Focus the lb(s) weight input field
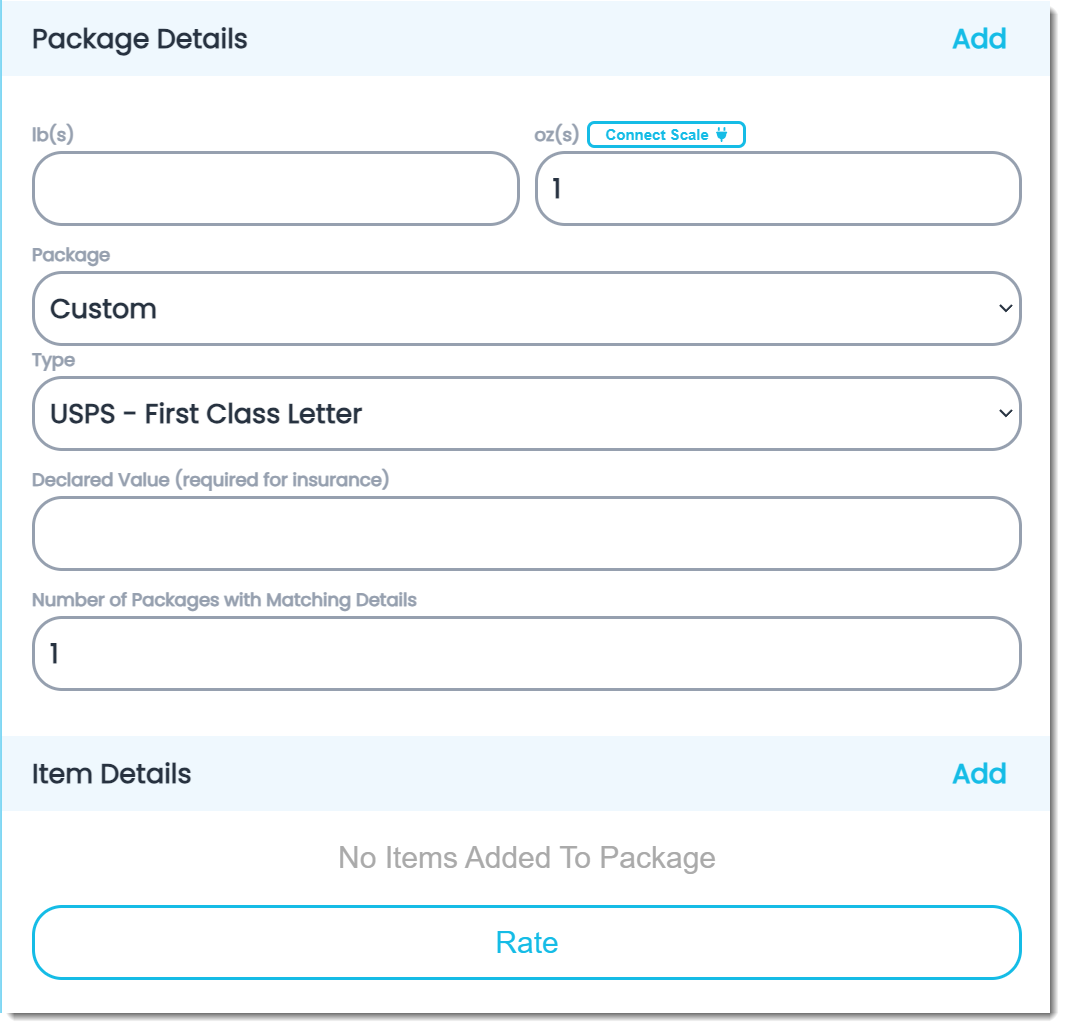 tap(276, 189)
